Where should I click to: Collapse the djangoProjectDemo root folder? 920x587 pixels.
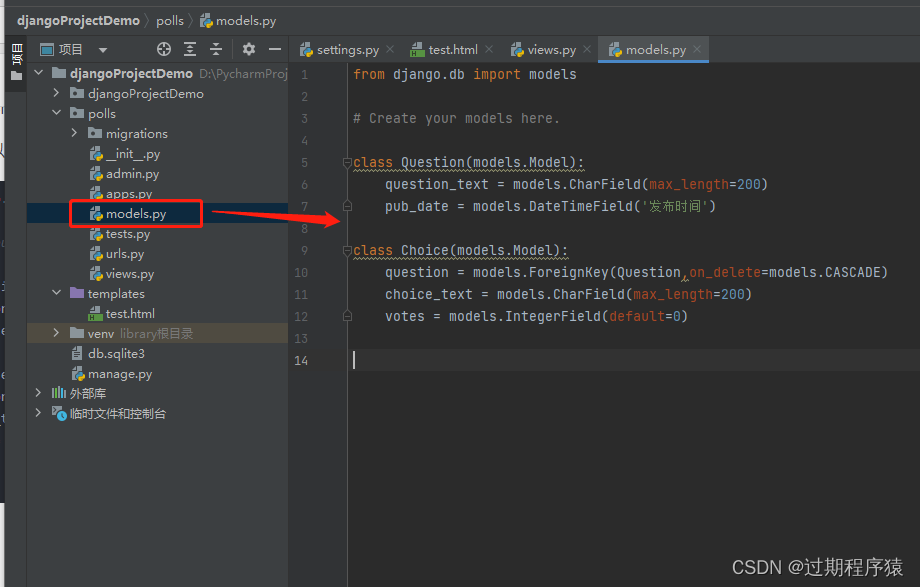(39, 73)
